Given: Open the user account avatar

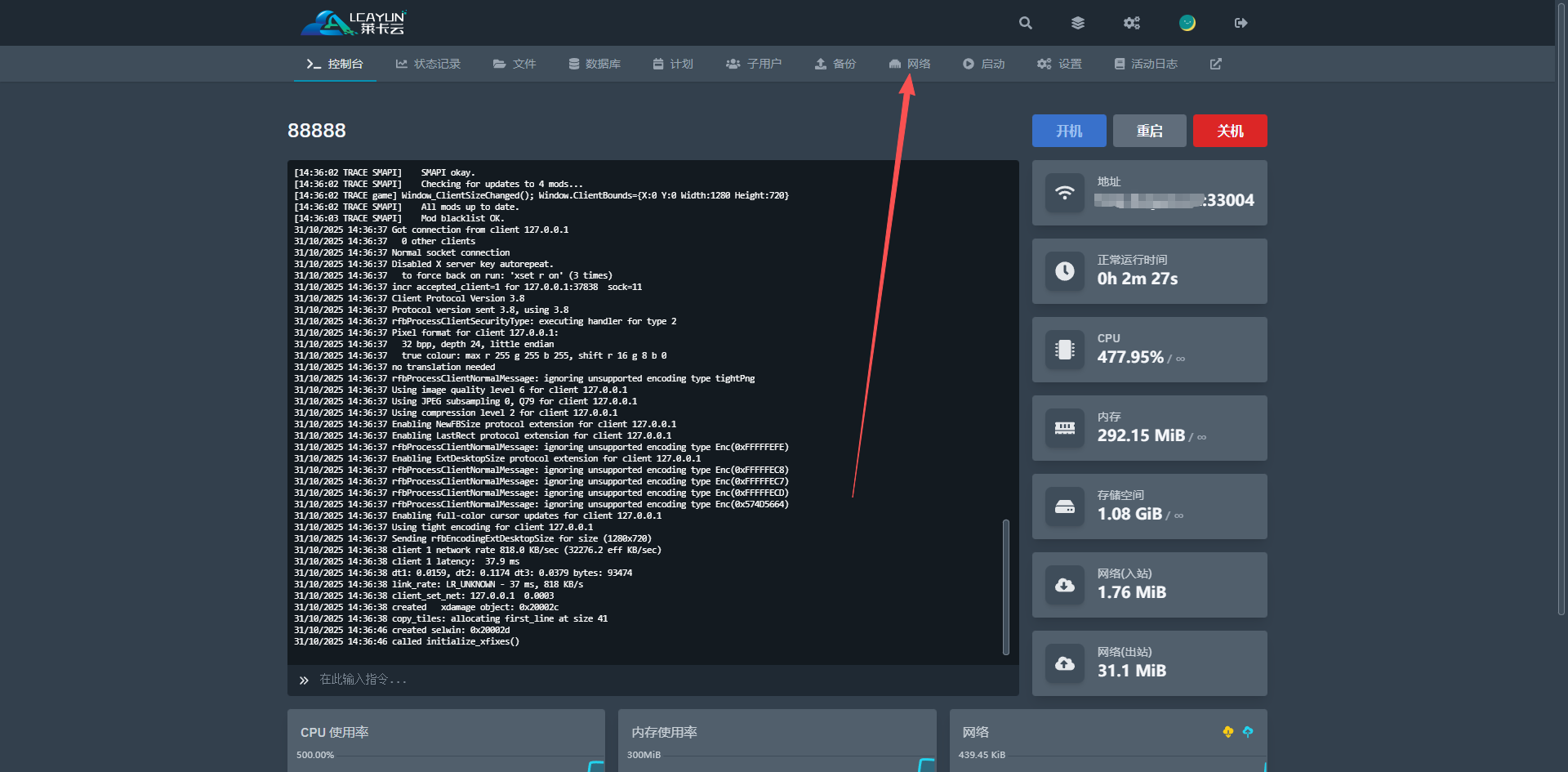Looking at the screenshot, I should click(1187, 23).
